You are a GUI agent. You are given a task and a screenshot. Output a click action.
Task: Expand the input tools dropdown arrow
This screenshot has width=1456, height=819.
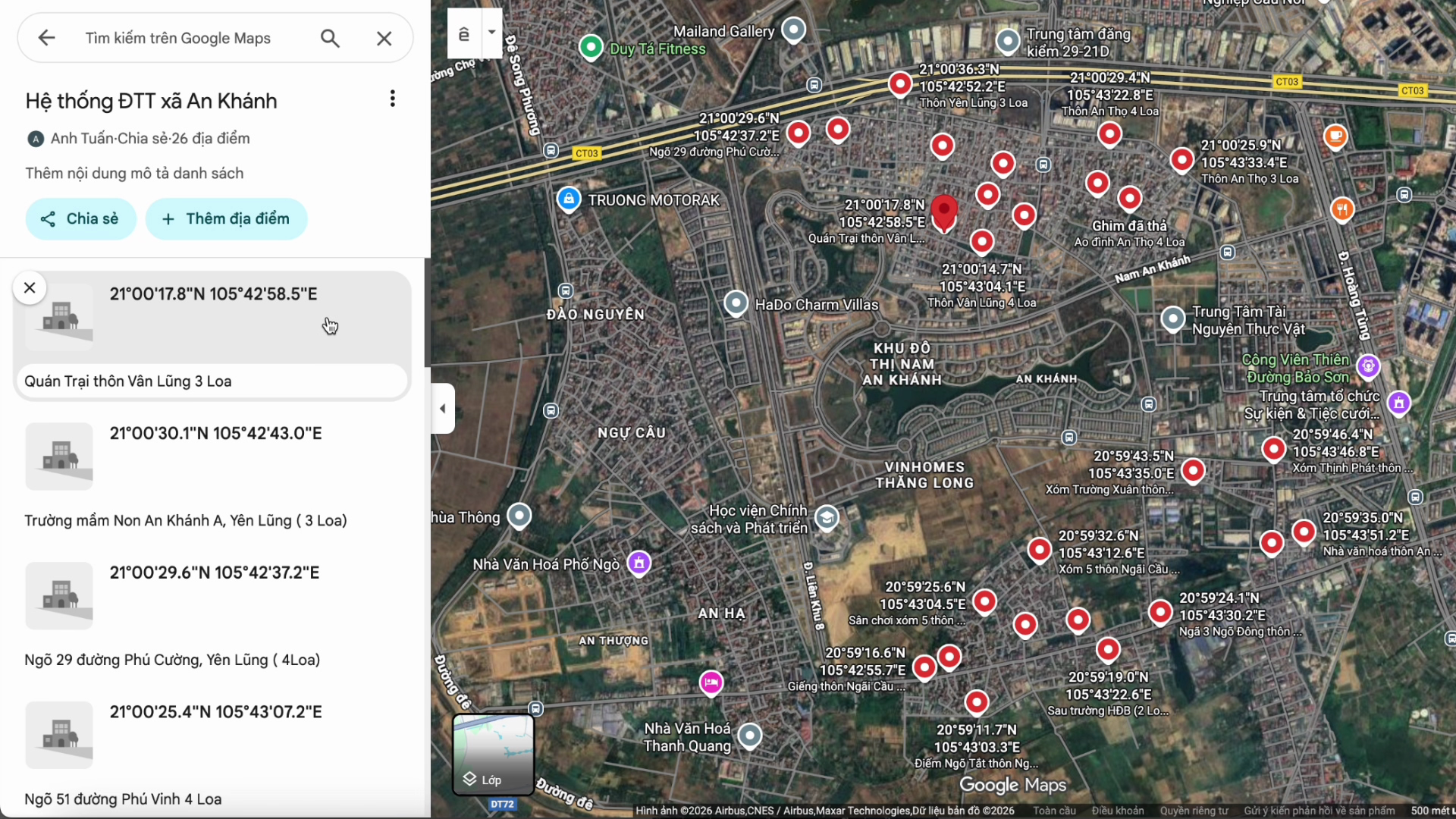tap(491, 33)
